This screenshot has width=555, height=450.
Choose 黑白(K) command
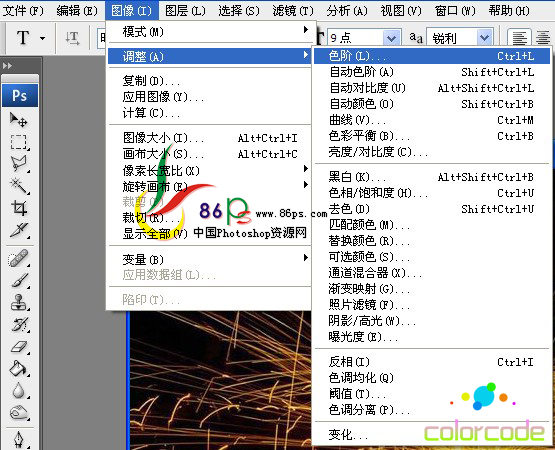pyautogui.click(x=431, y=177)
